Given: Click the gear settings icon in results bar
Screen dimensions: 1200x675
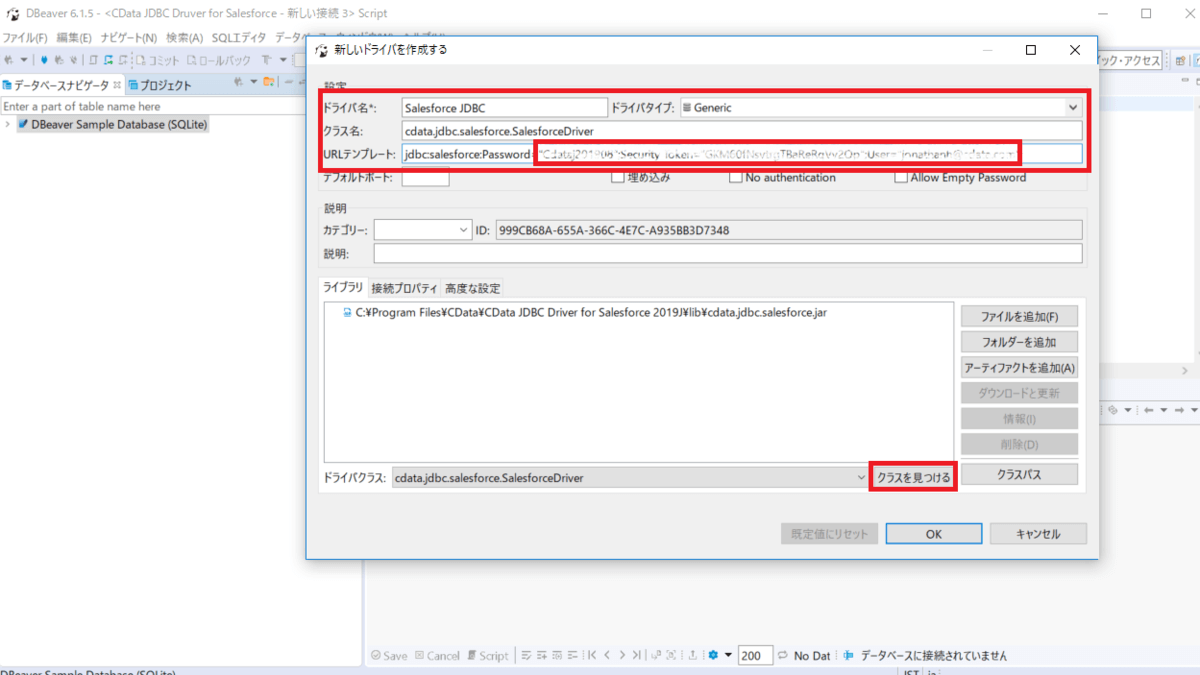Looking at the screenshot, I should pyautogui.click(x=713, y=655).
